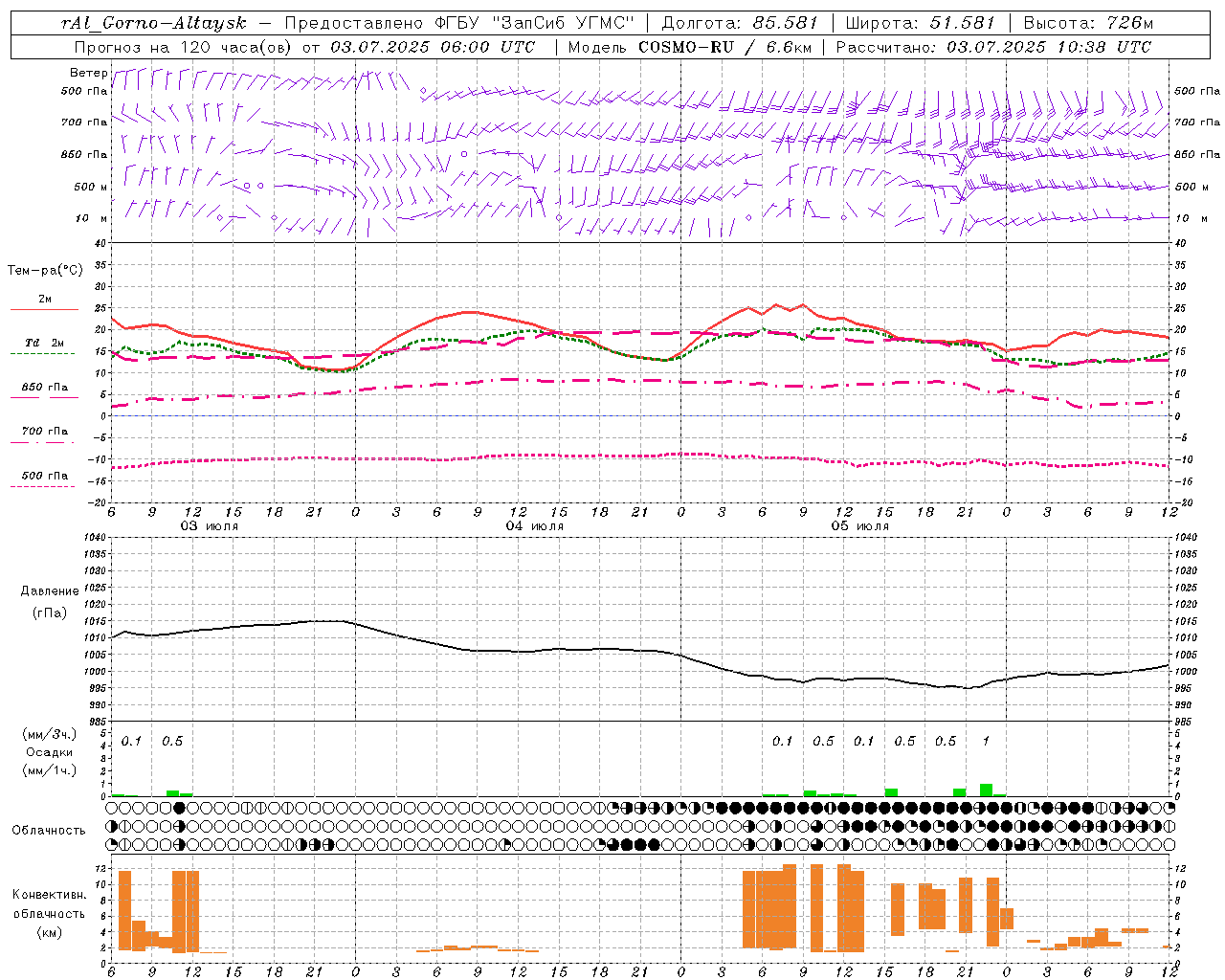1225x980 pixels.
Task: Click the 500 м wind level label on the left
Action: [91, 187]
